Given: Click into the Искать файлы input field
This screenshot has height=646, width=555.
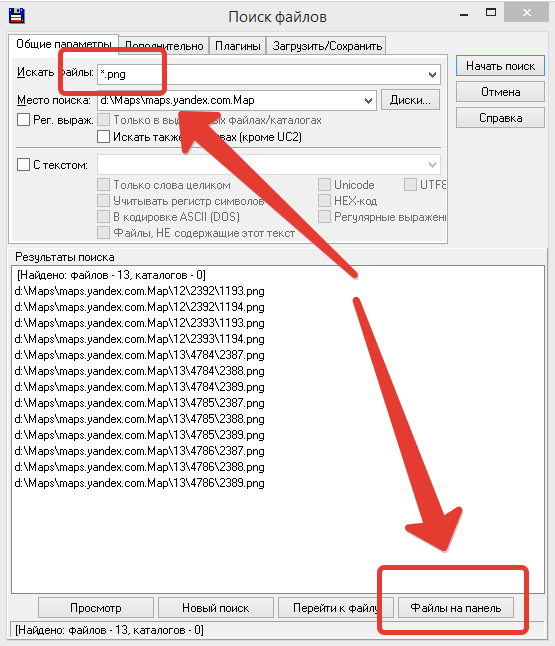Looking at the screenshot, I should [261, 75].
